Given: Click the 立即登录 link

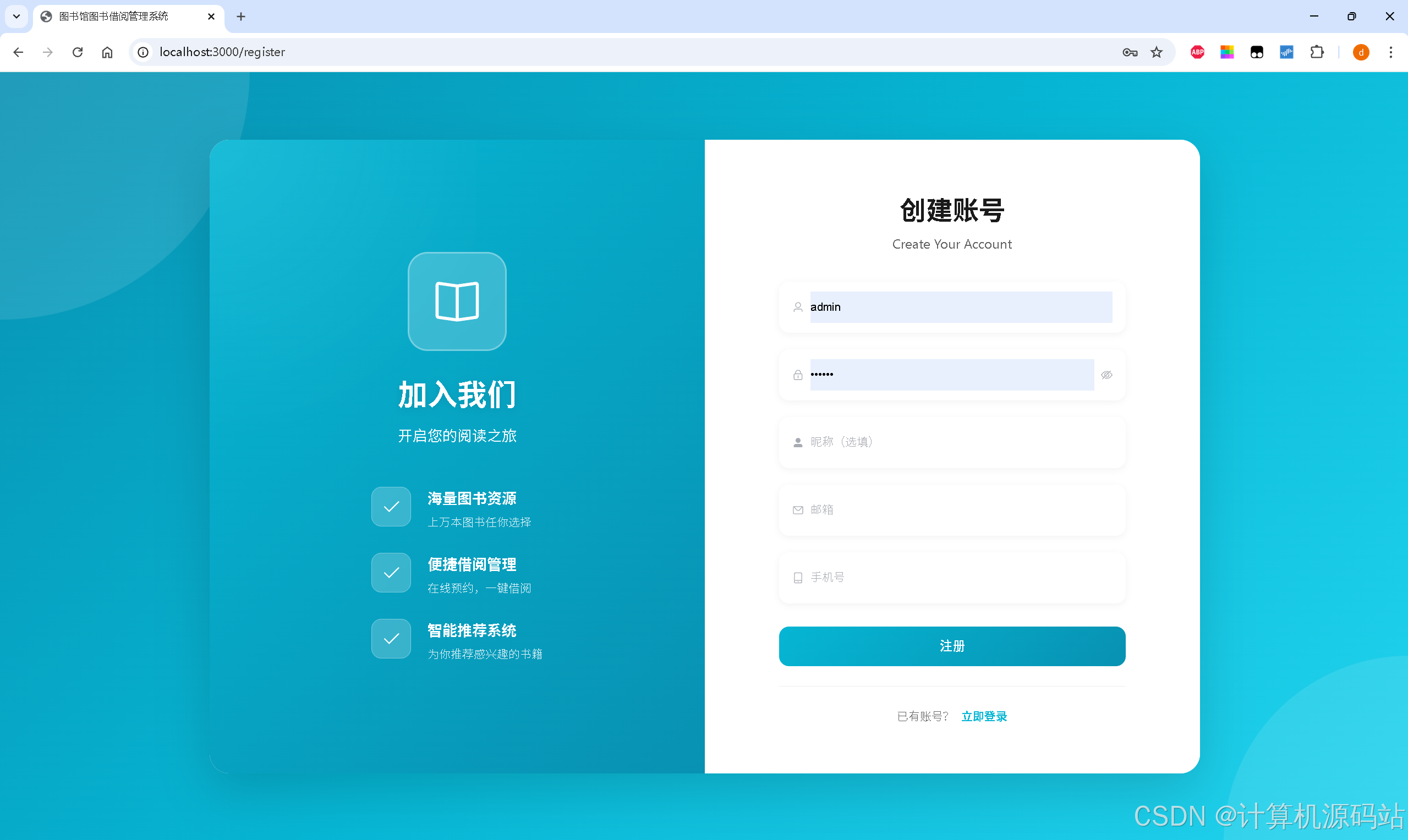Looking at the screenshot, I should click(x=984, y=716).
